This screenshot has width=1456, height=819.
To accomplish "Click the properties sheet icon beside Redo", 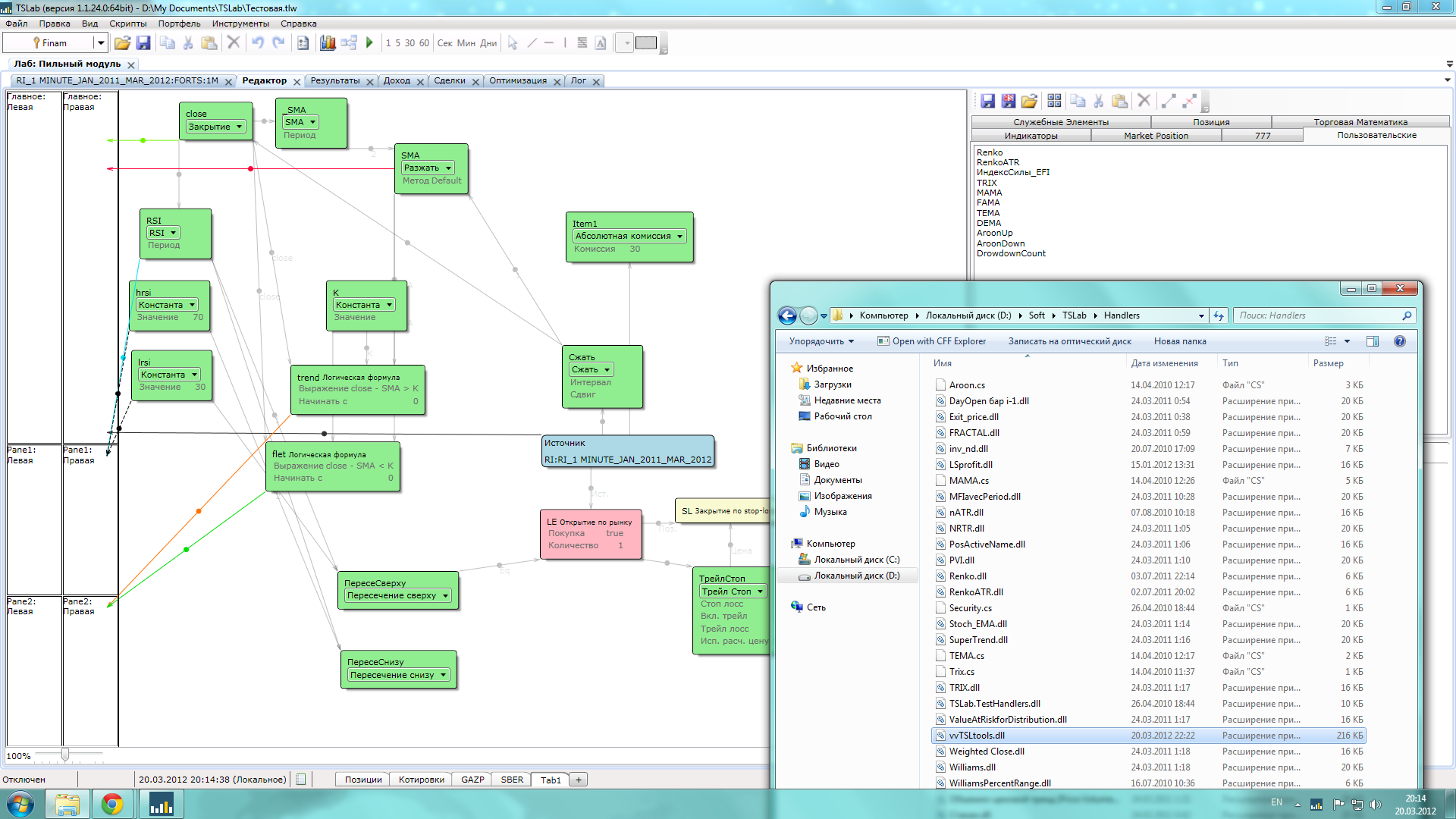I will [x=303, y=43].
